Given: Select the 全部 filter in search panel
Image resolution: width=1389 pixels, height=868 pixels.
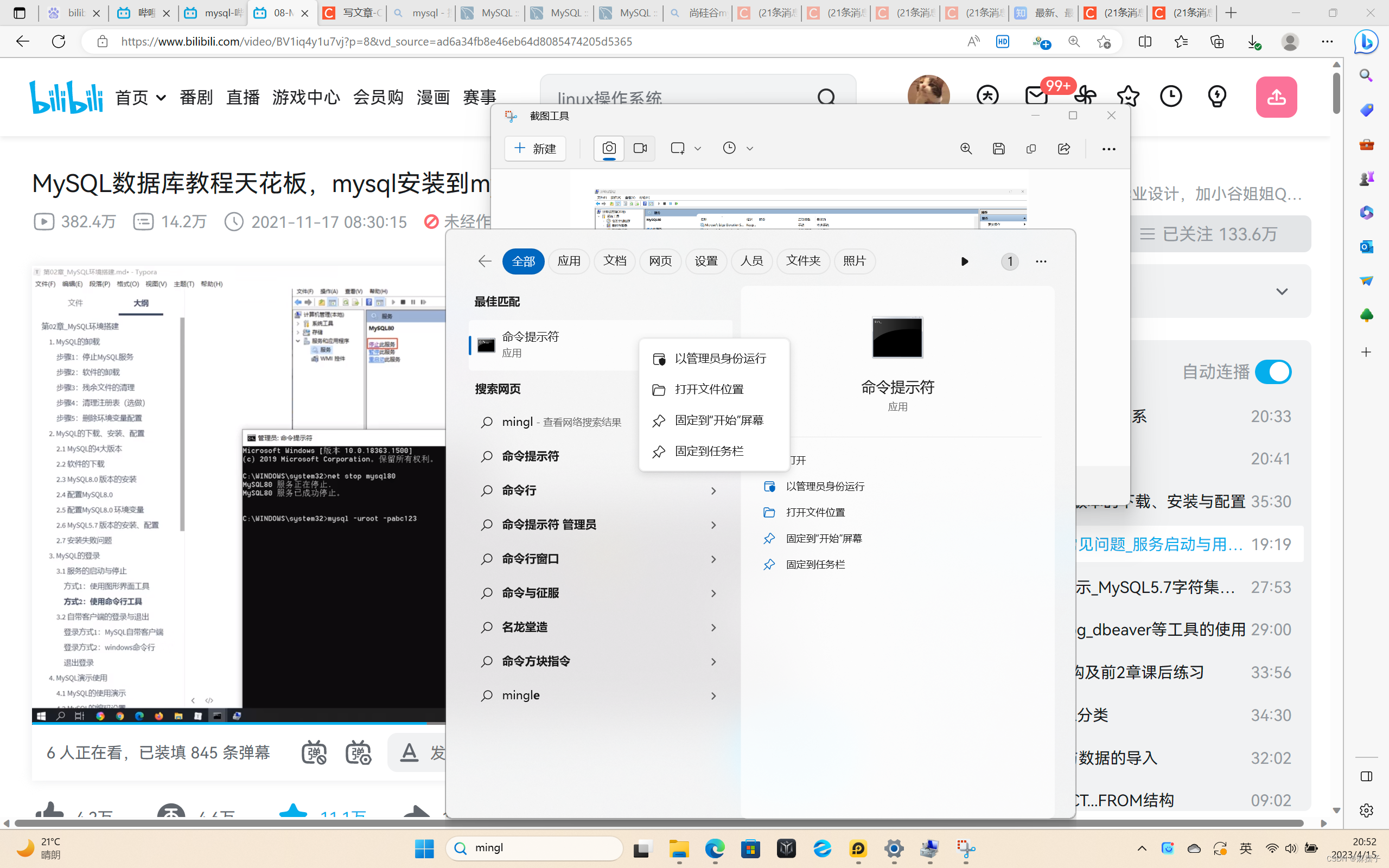Looking at the screenshot, I should point(524,261).
